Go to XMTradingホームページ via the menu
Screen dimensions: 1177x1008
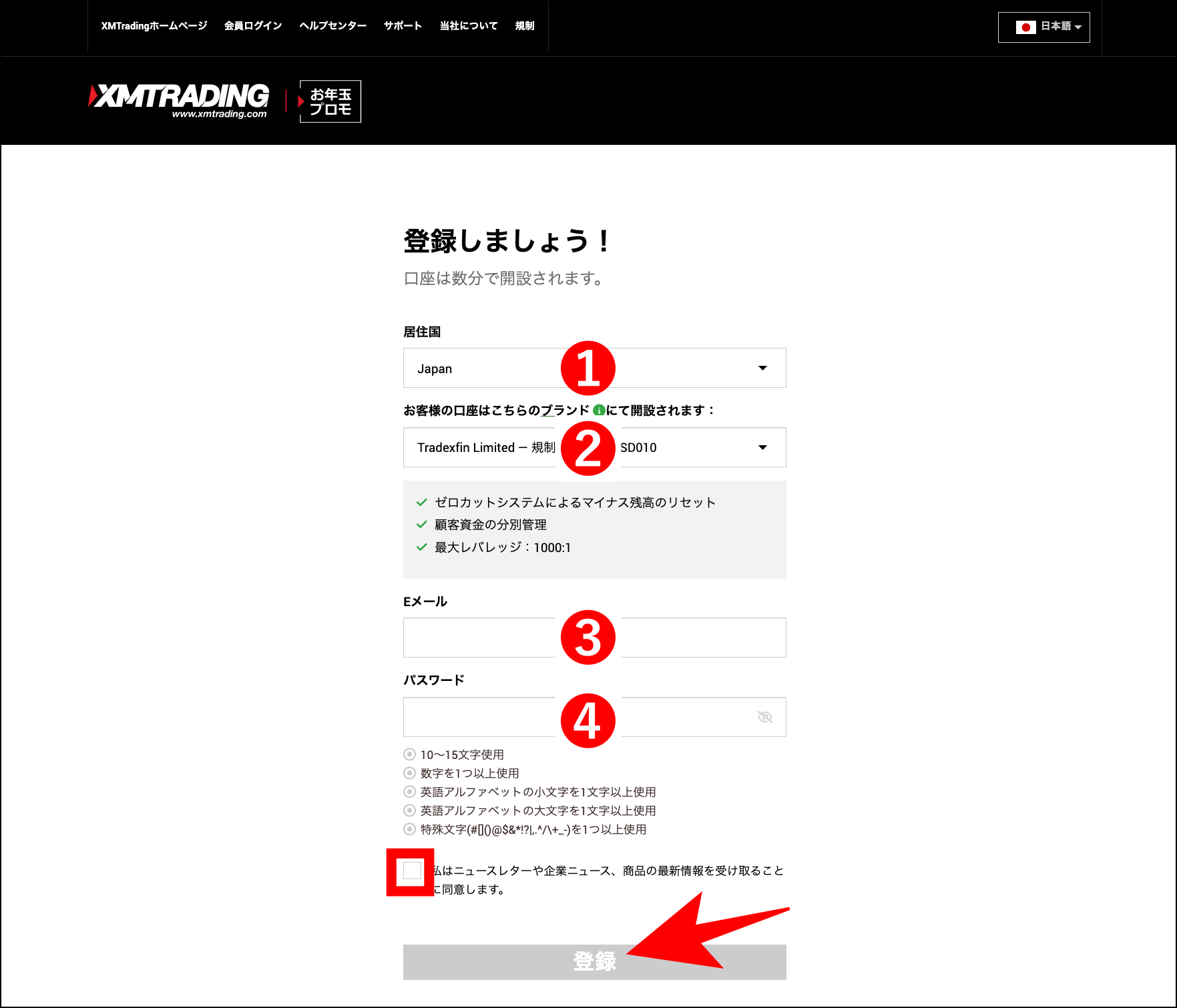click(x=154, y=25)
